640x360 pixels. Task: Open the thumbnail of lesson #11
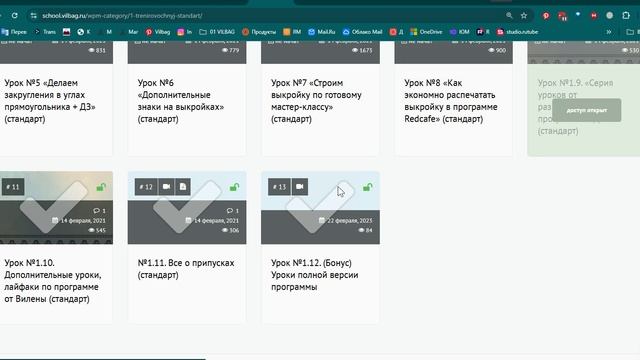click(56, 208)
